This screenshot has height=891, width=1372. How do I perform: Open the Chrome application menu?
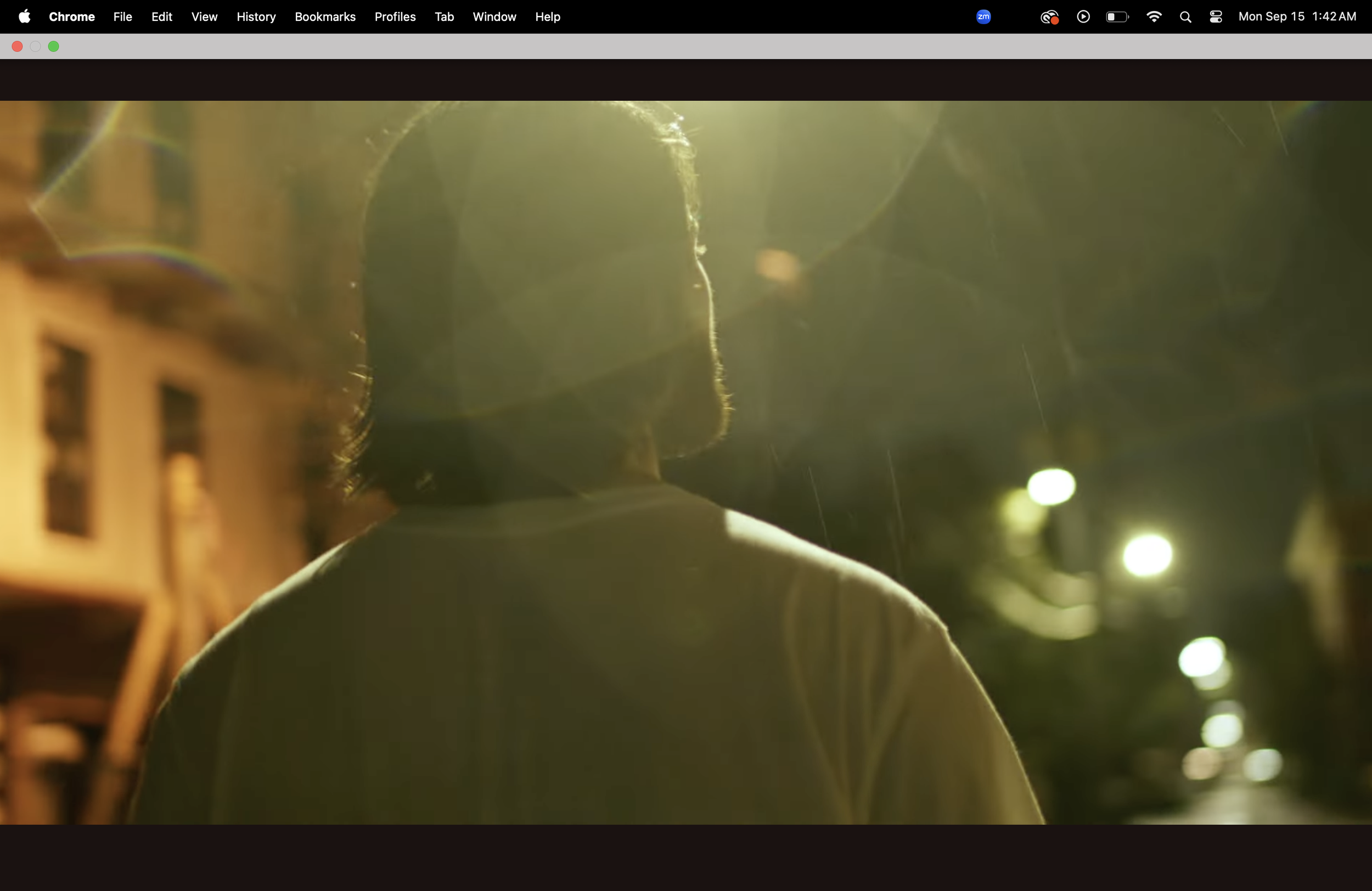tap(71, 16)
